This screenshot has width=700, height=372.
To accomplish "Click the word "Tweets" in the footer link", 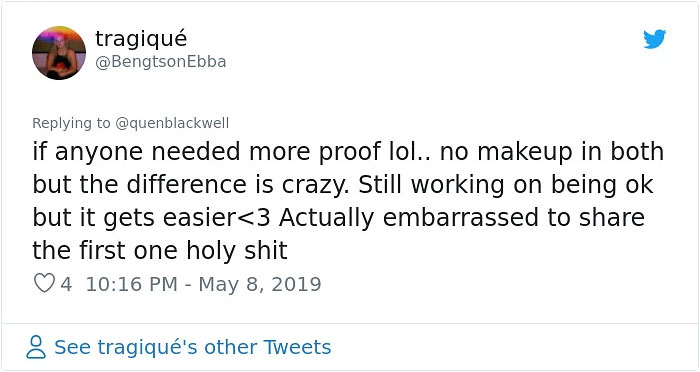I will pyautogui.click(x=297, y=347).
